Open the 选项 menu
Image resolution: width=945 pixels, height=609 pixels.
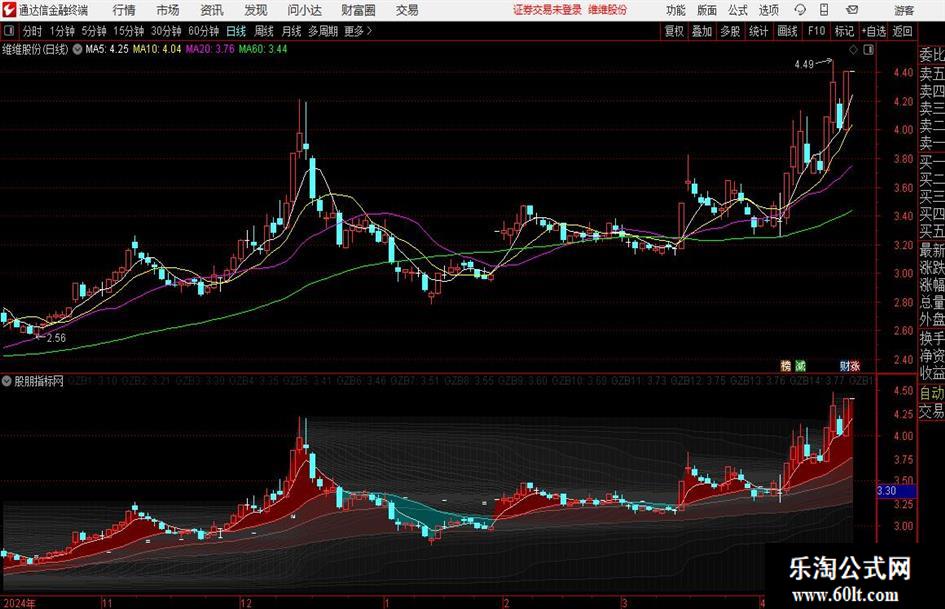[768, 10]
